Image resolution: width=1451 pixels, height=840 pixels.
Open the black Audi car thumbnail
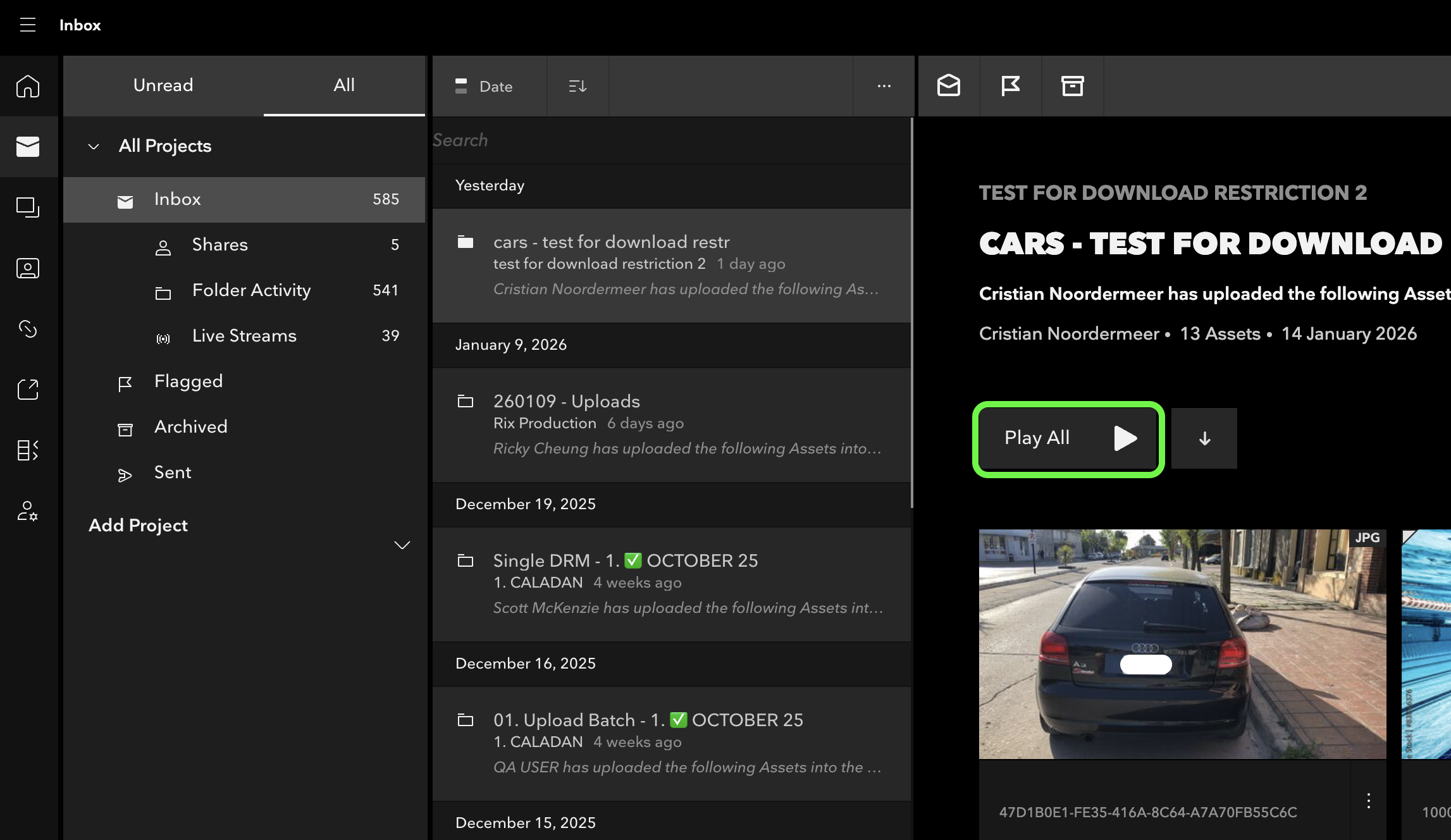coord(1182,644)
